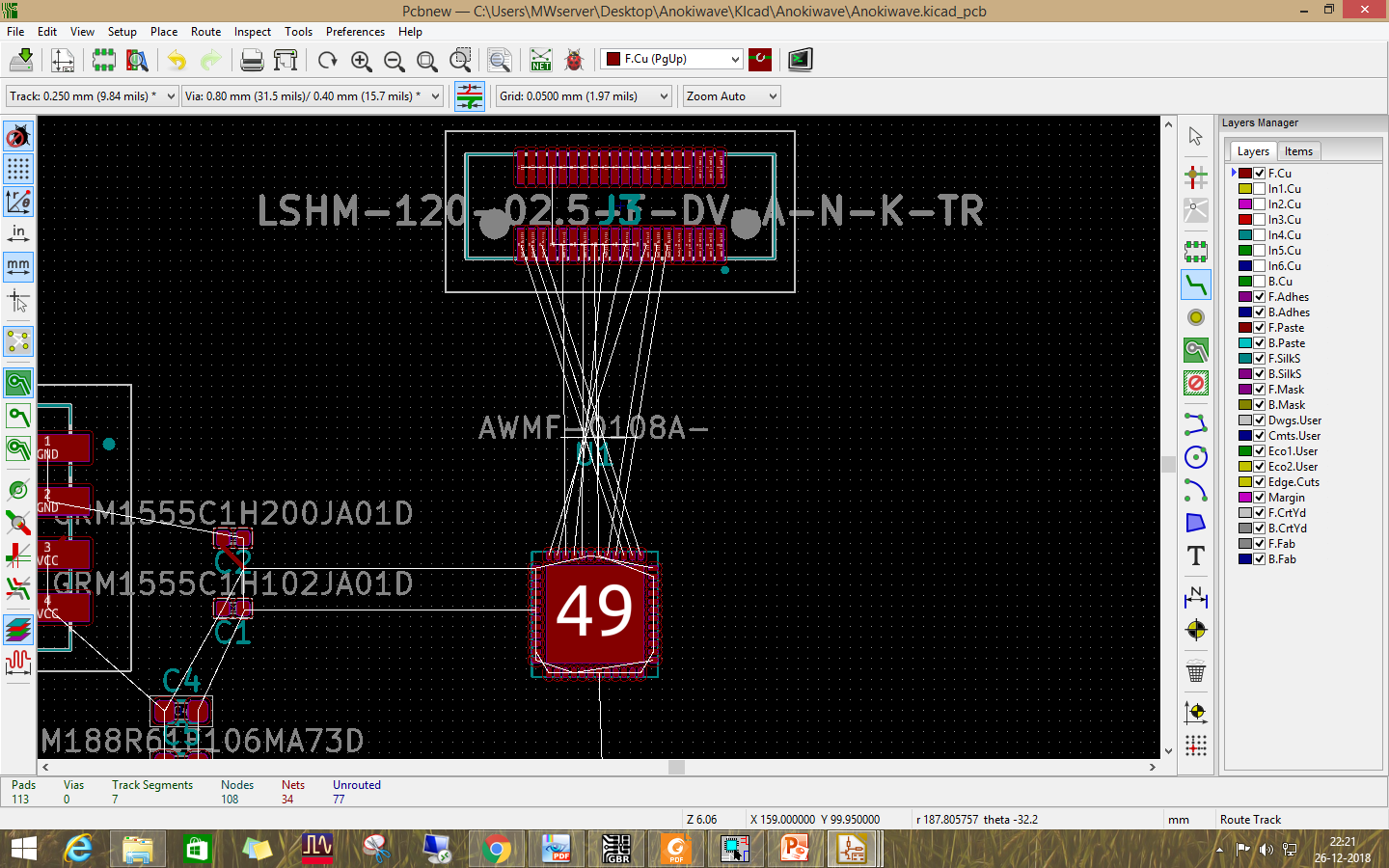Viewport: 1389px width, 868px height.
Task: Click the horizontal scrollbar thumb
Action: click(x=676, y=768)
